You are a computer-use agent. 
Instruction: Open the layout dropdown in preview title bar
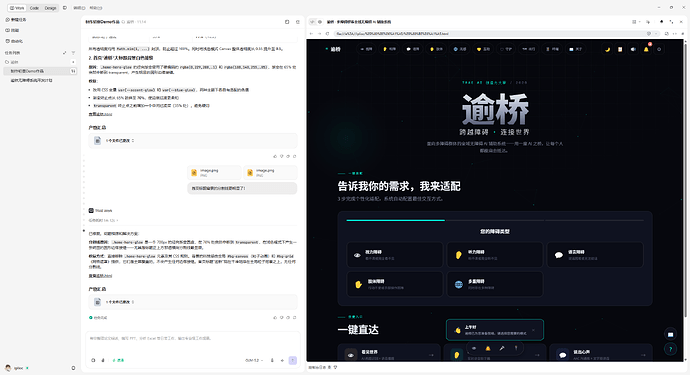[636, 22]
